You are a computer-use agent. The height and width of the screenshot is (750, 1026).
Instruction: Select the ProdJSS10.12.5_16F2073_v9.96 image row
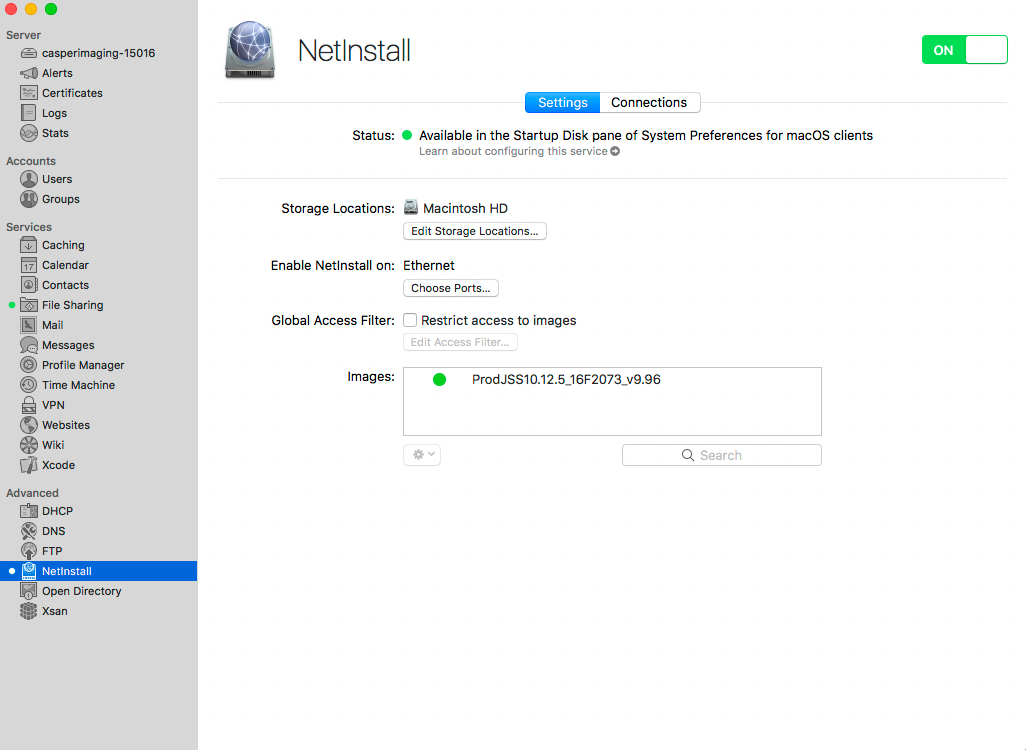click(x=612, y=380)
